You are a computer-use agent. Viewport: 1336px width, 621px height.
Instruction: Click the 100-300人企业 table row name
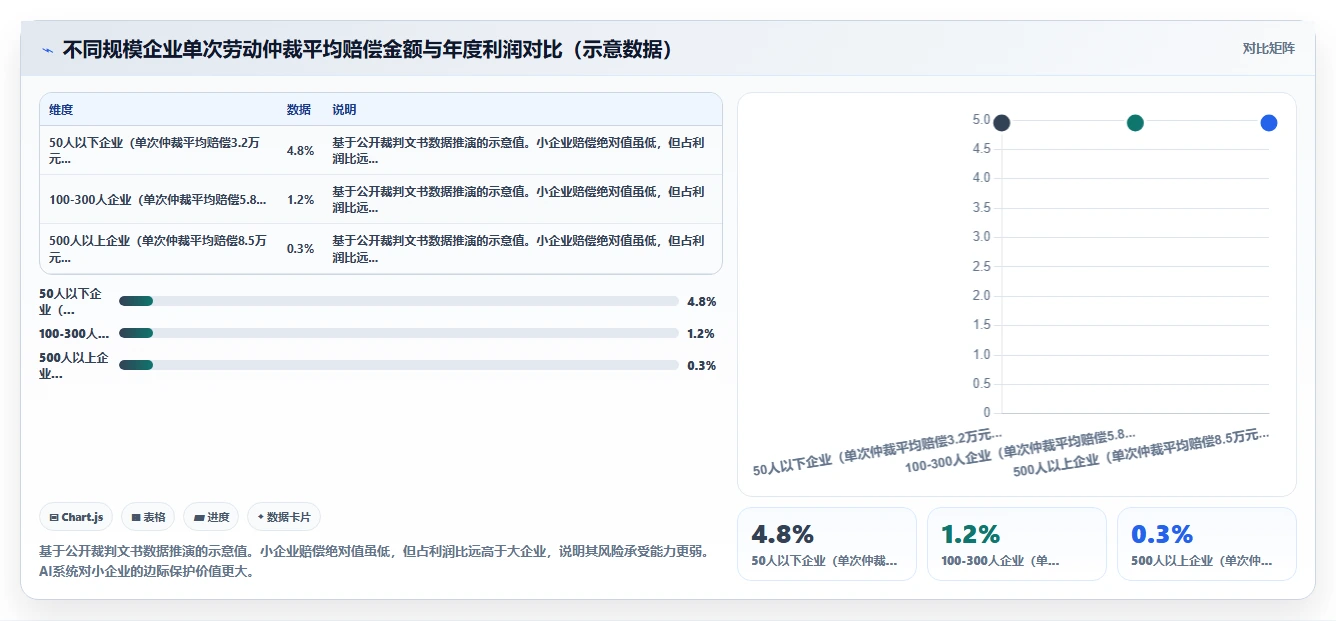click(x=158, y=200)
